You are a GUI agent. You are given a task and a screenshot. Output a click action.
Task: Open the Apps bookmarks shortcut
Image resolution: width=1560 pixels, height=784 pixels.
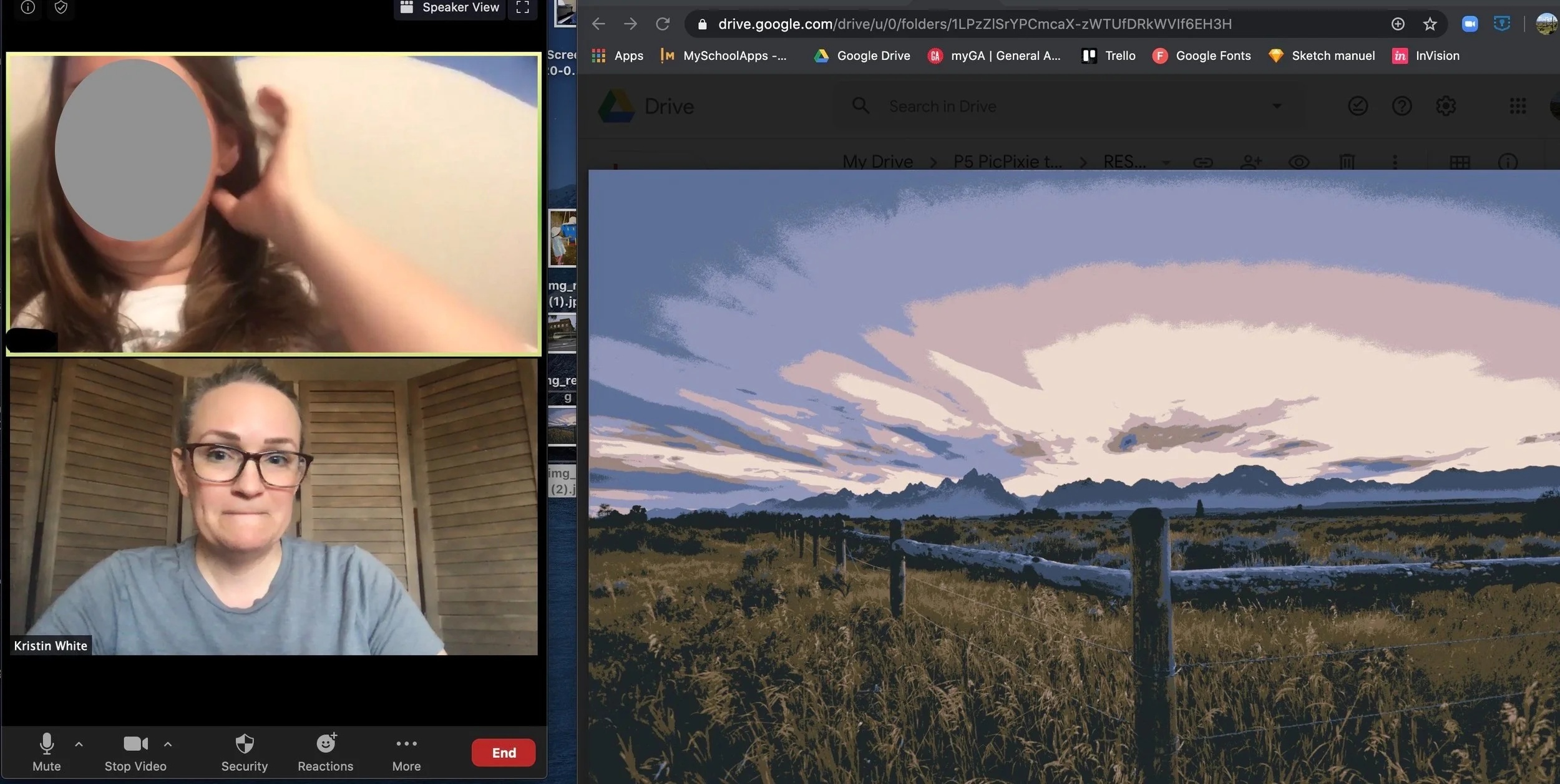(617, 56)
